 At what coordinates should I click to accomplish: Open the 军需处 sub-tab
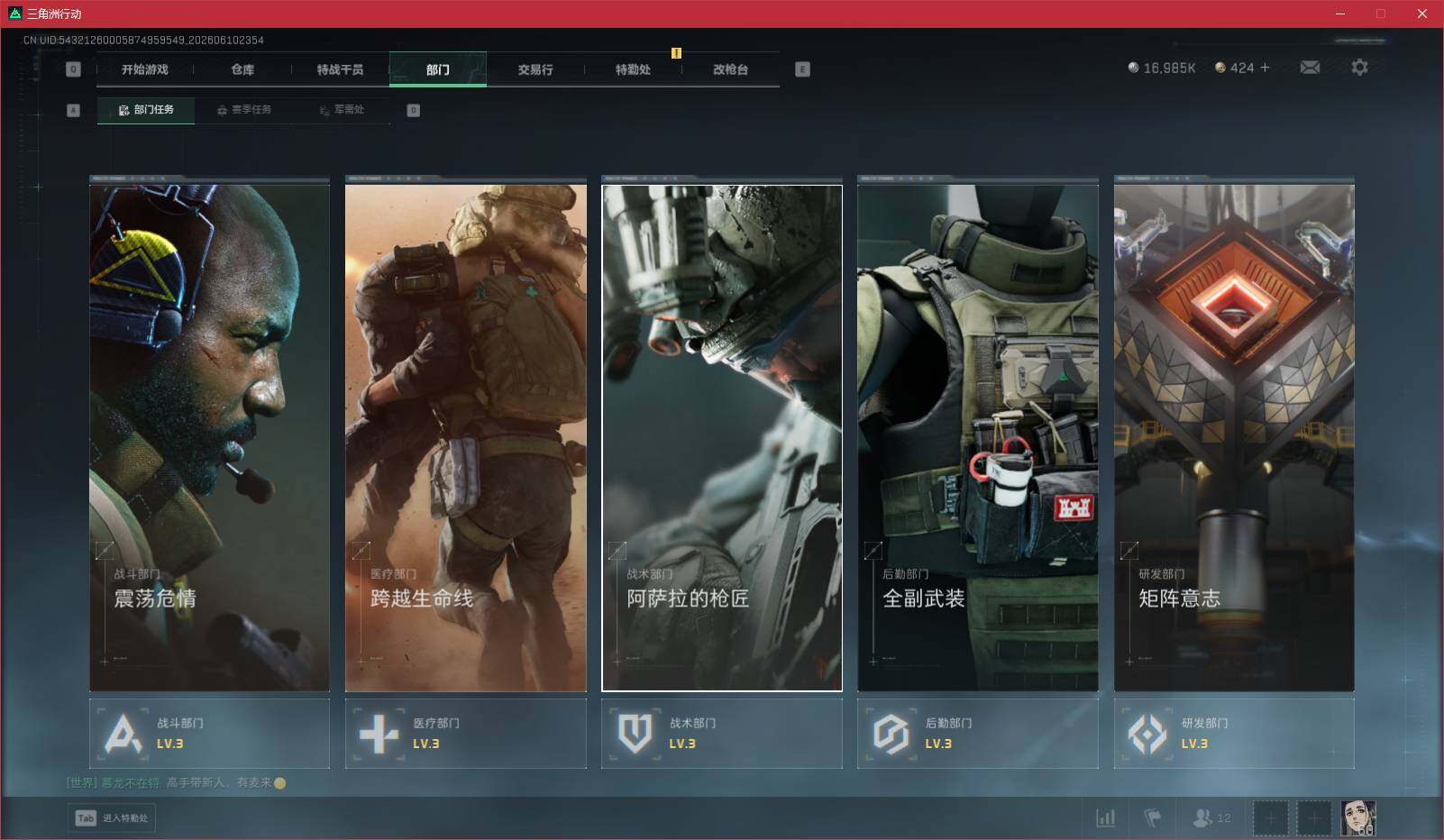click(342, 110)
